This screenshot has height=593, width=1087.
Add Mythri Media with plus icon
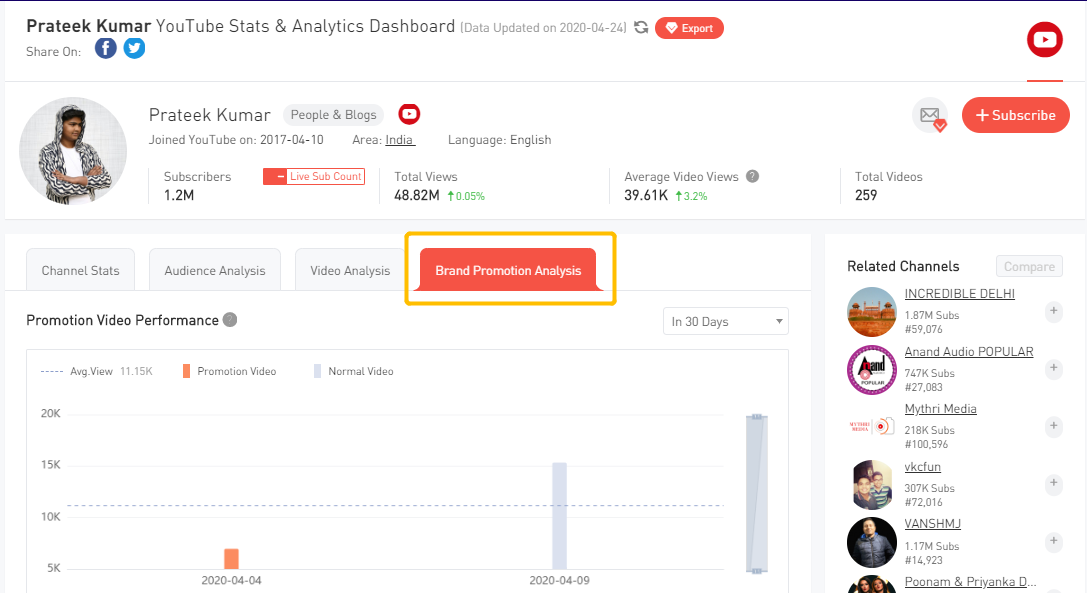1054,426
